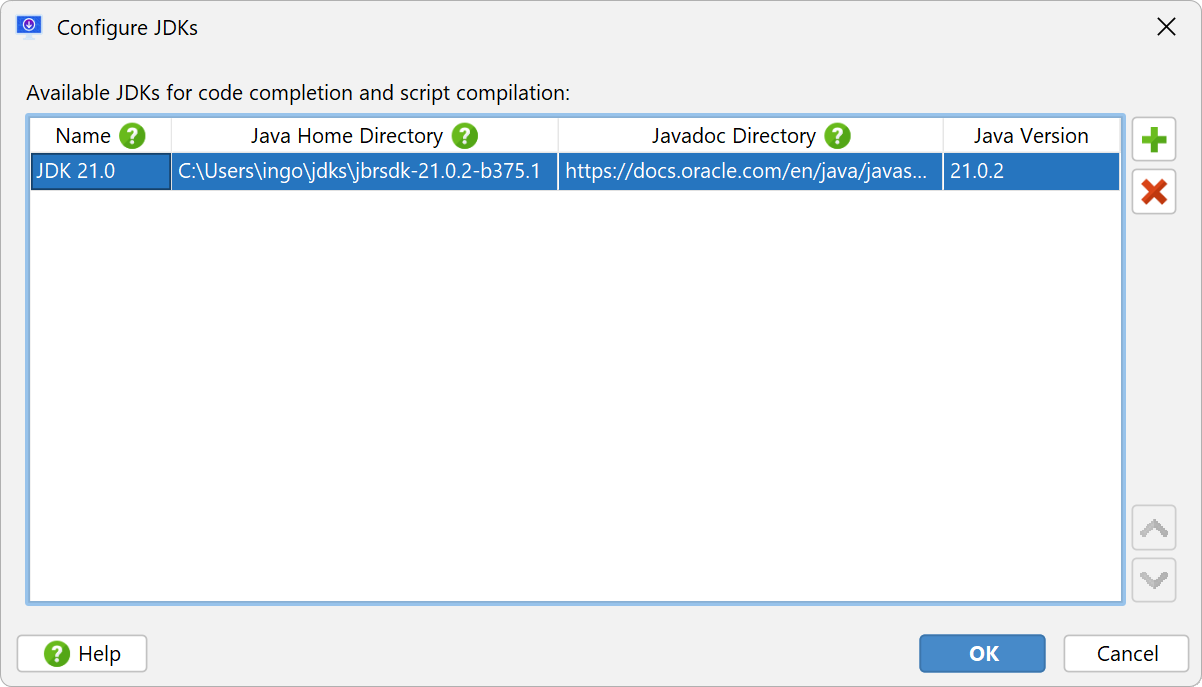Click the Java Version column header
Screen dimensions: 1202x687
click(x=1031, y=136)
